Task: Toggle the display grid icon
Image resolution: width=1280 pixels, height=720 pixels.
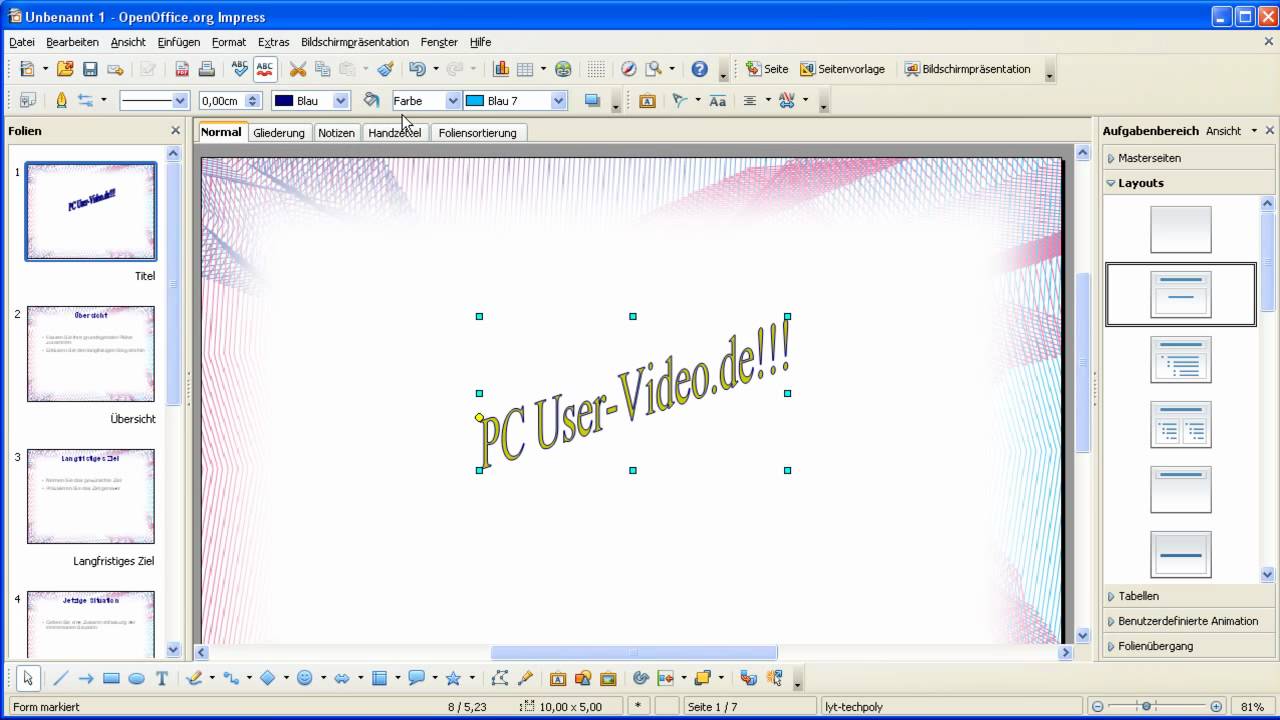Action: pos(596,69)
